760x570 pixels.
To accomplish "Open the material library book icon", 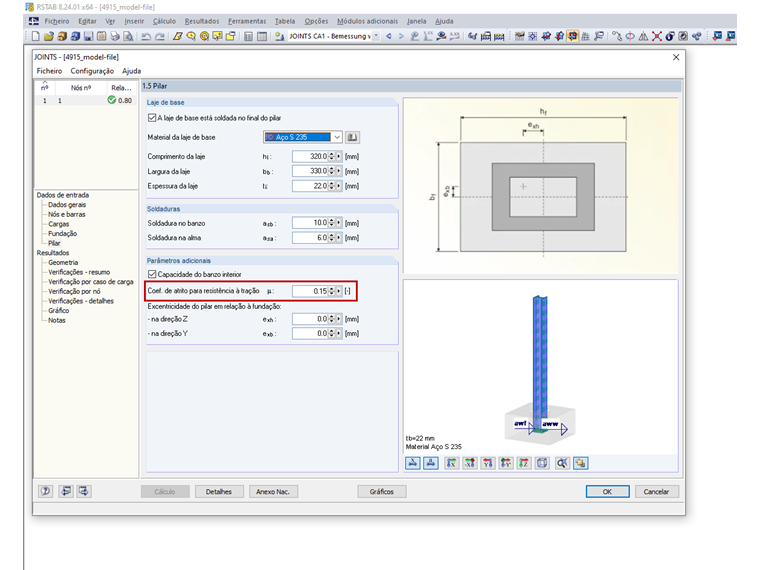I will pyautogui.click(x=352, y=137).
